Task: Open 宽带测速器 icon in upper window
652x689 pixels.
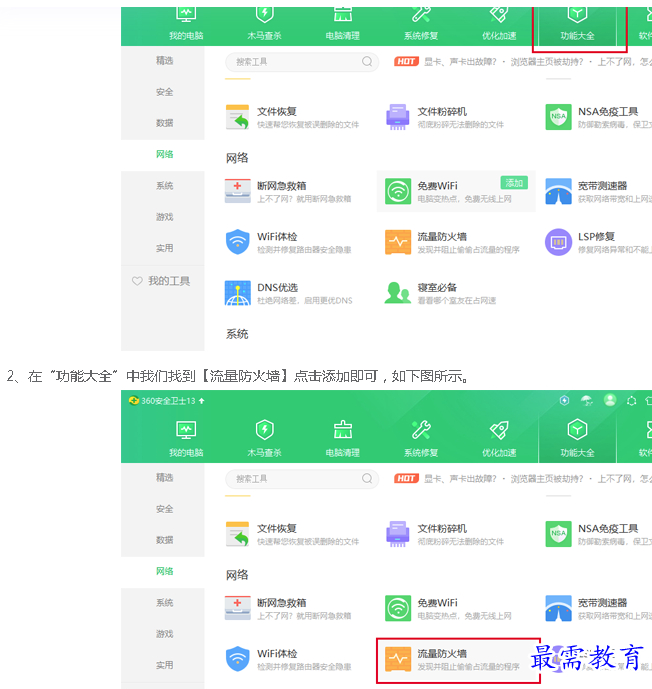Action: click(x=558, y=191)
